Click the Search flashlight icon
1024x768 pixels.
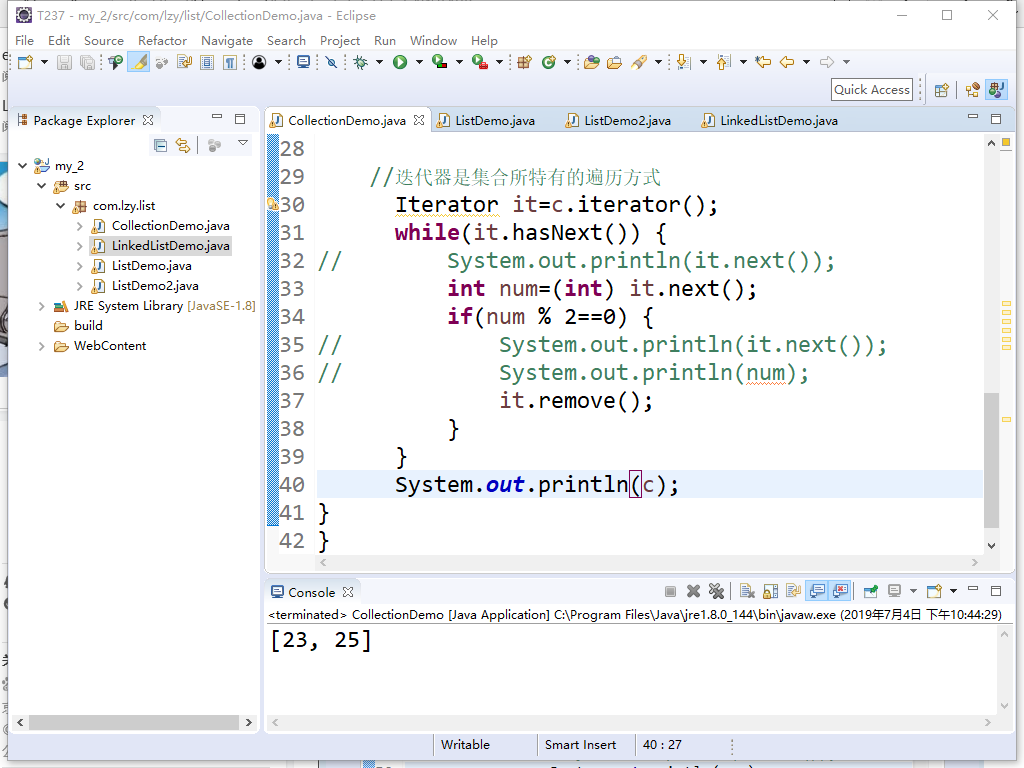tap(639, 62)
